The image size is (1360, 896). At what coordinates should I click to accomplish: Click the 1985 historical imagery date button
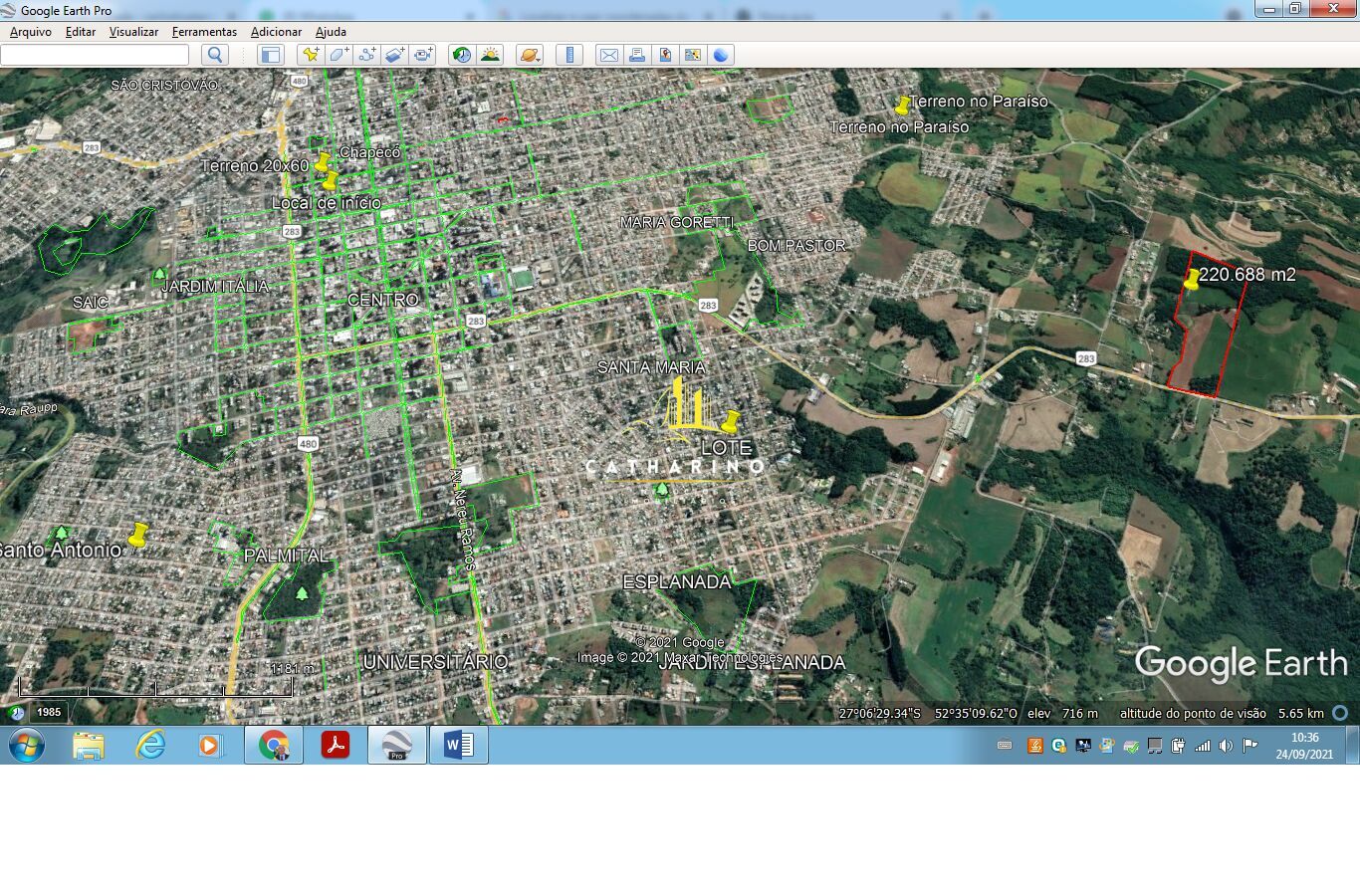click(49, 712)
